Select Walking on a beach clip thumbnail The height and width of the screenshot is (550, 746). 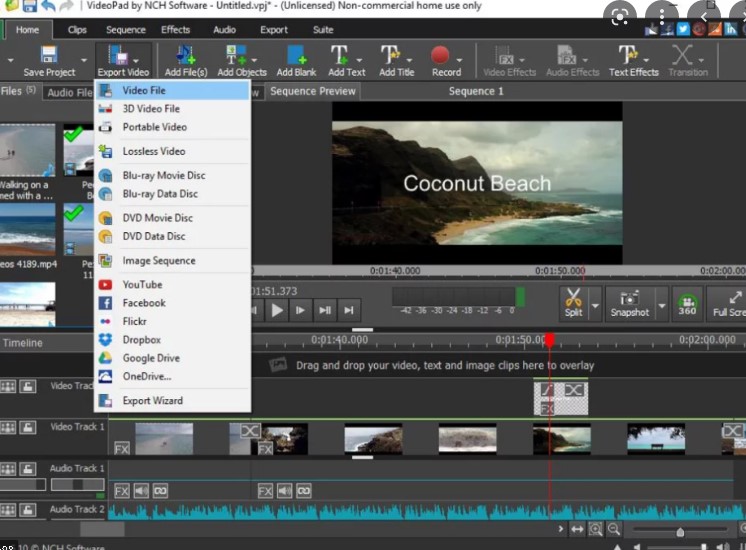27,150
